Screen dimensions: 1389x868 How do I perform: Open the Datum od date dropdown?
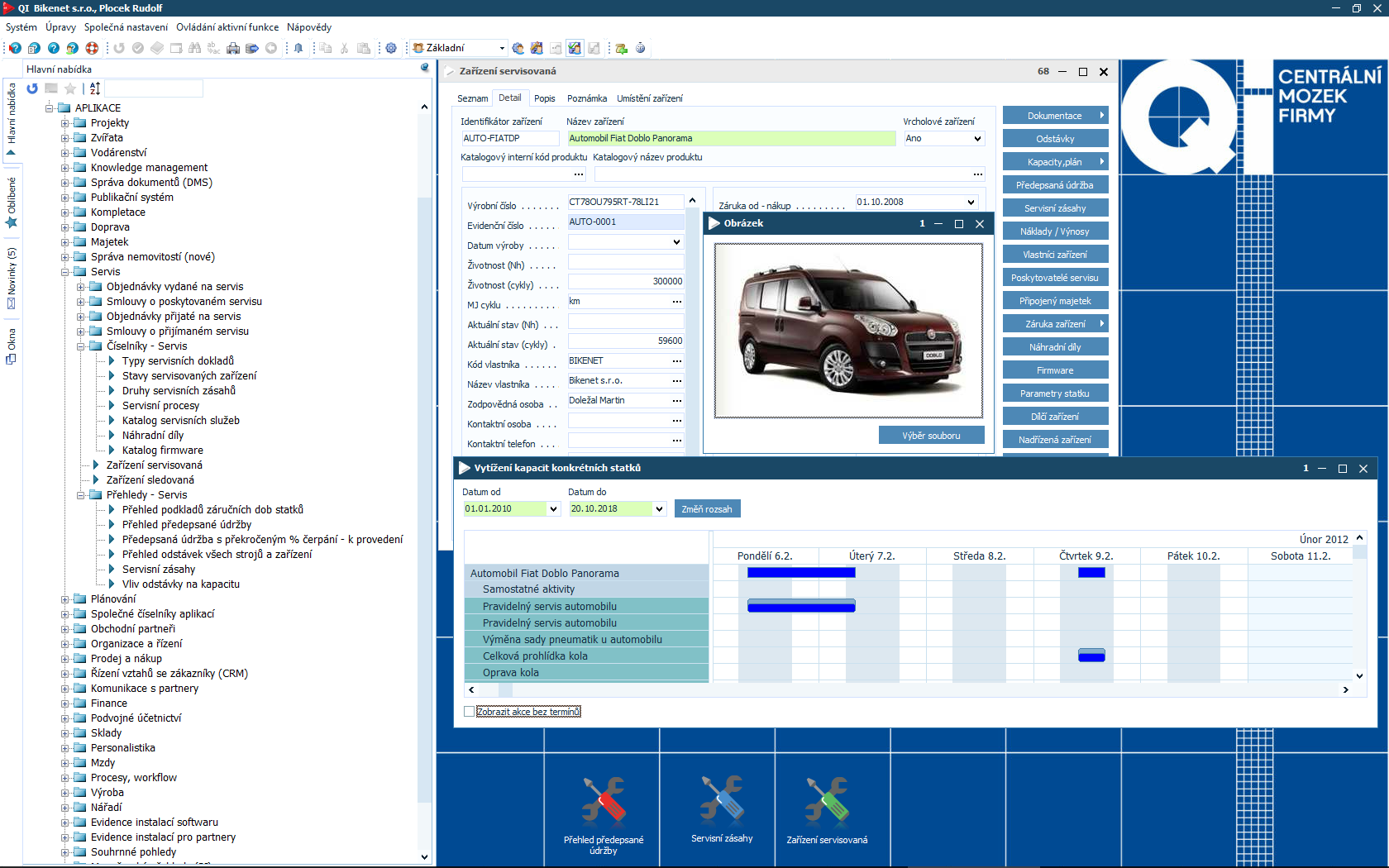(554, 509)
